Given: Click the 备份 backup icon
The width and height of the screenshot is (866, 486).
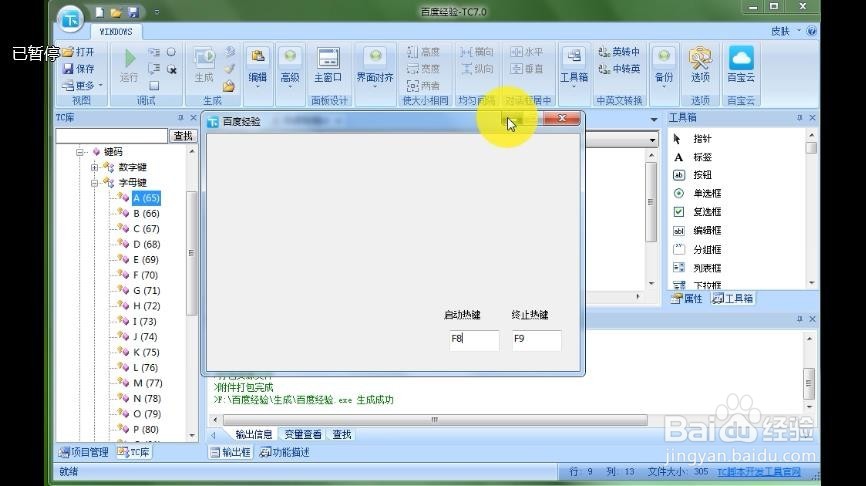Looking at the screenshot, I should (x=664, y=66).
